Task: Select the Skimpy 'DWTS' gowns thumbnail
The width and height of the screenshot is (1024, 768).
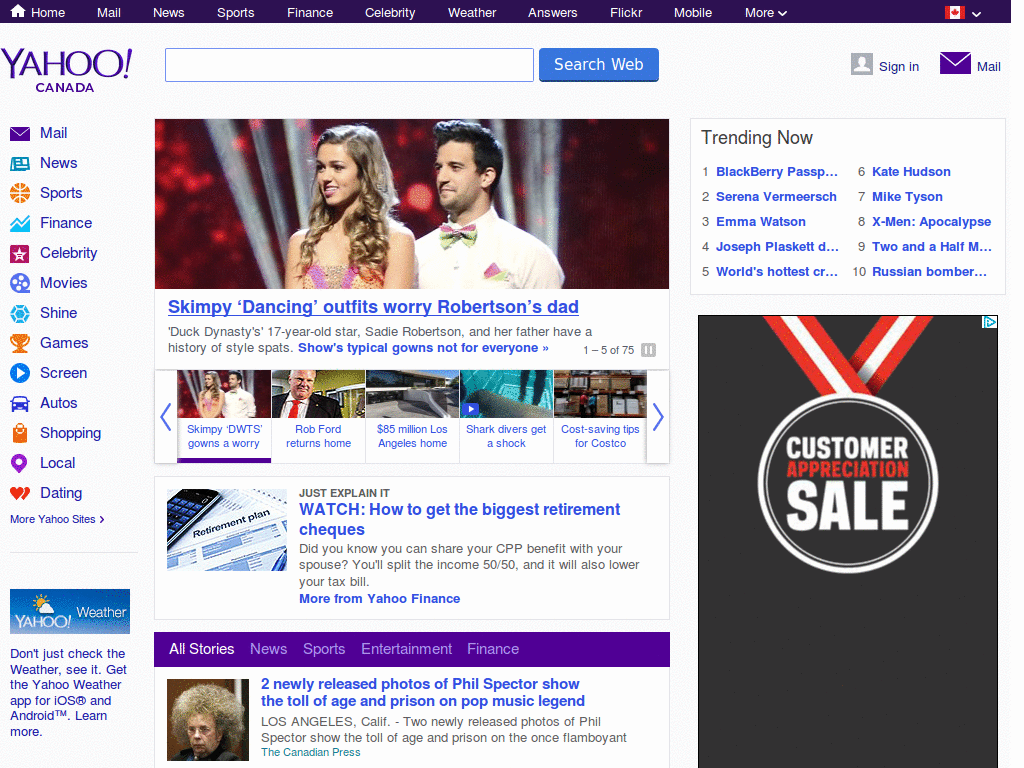Action: (224, 417)
